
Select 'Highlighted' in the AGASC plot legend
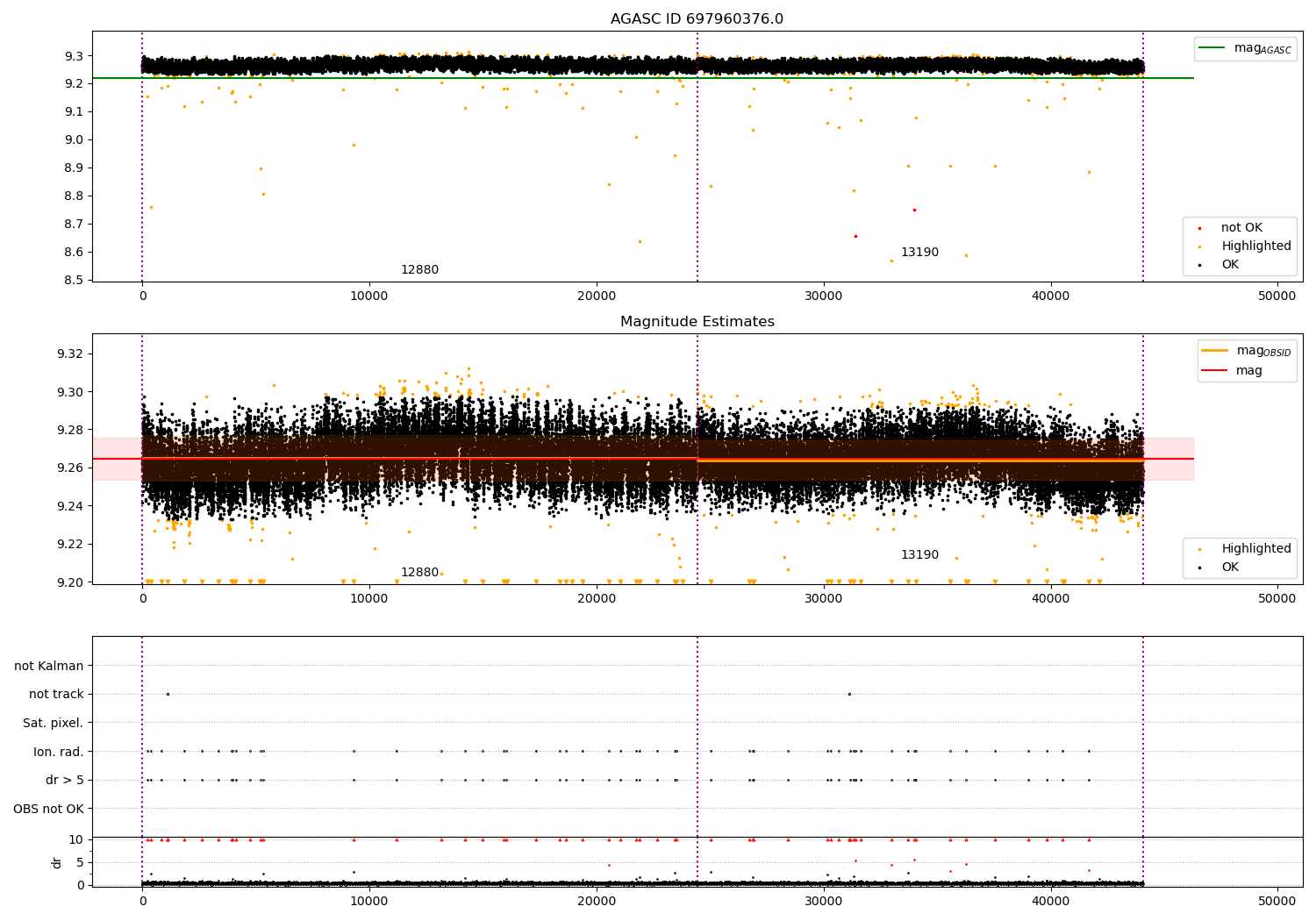click(1256, 246)
